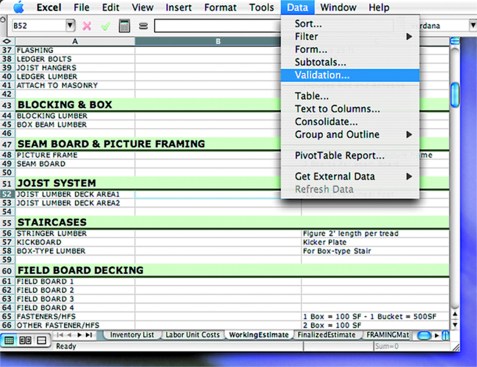
Task: Open the View menu
Action: 142,7
